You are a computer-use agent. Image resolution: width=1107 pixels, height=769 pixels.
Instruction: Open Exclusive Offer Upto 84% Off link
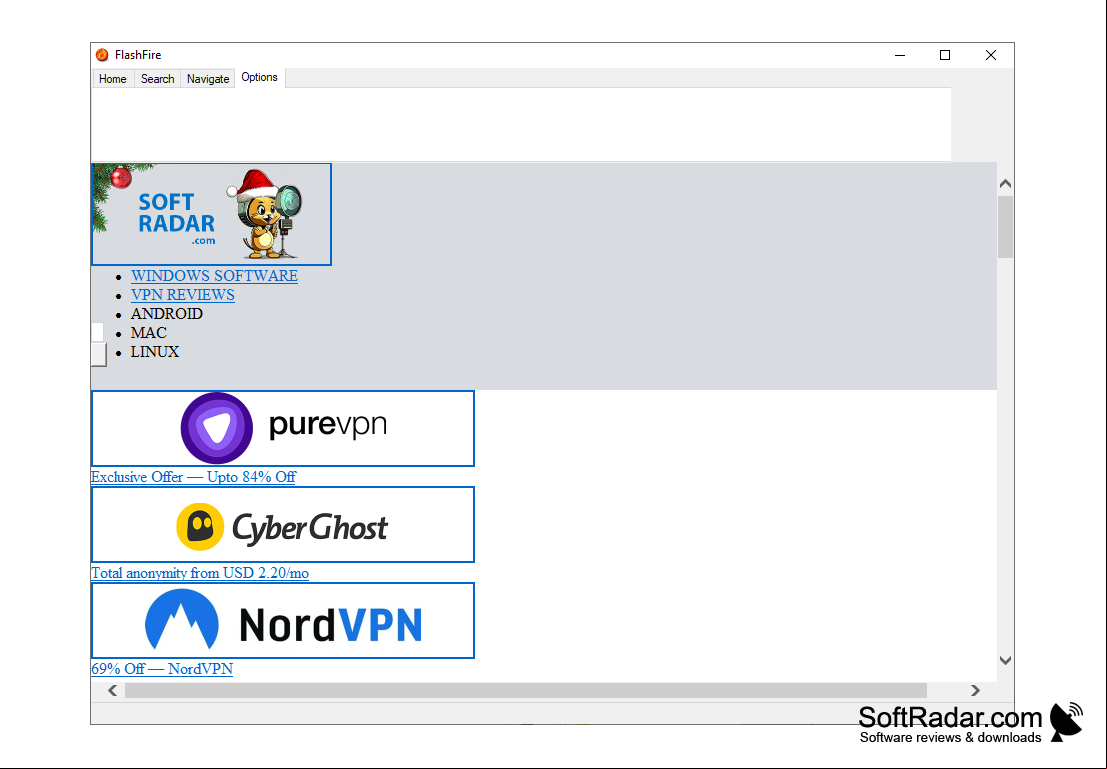point(193,477)
